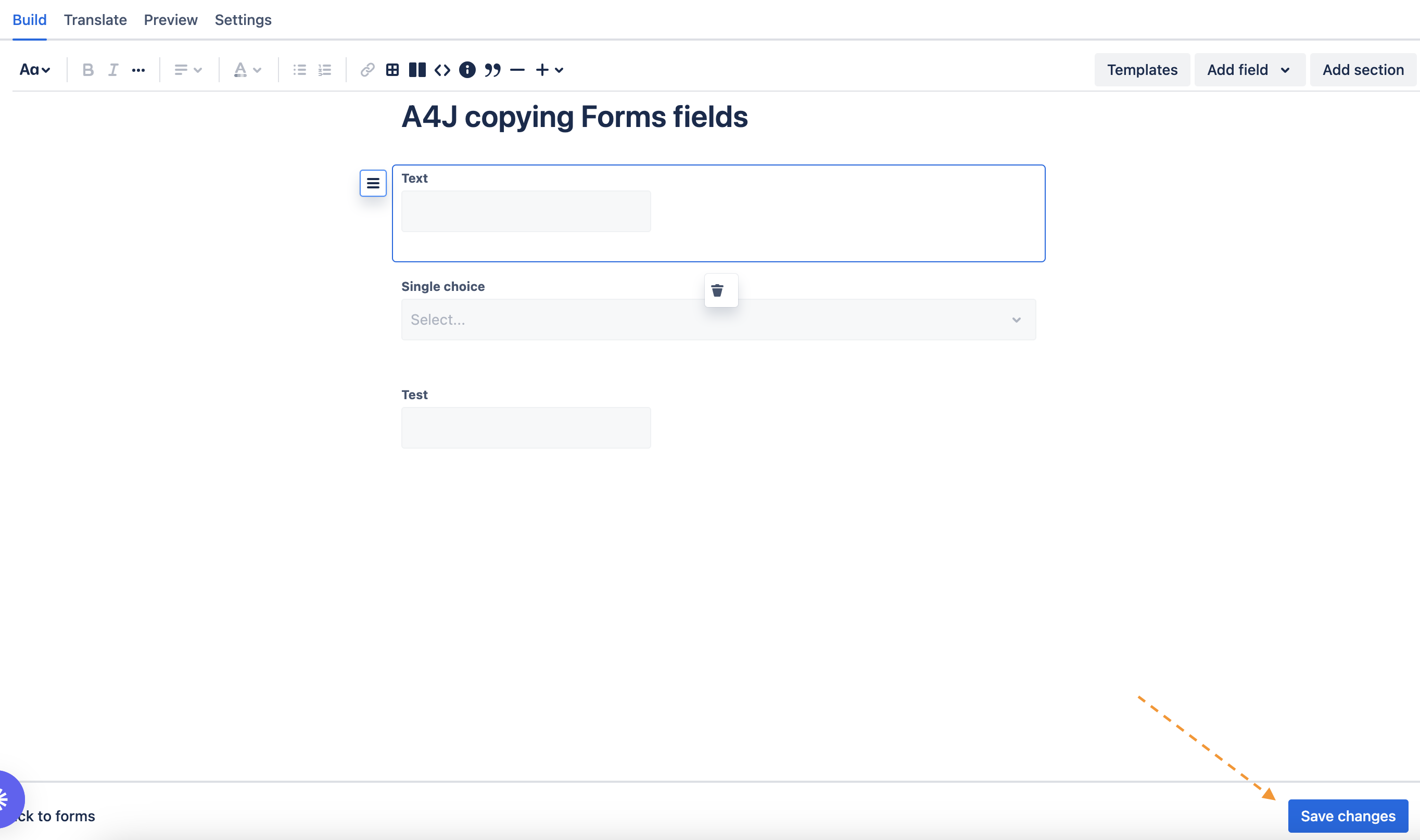This screenshot has width=1420, height=840.
Task: Switch to the Preview tab
Action: 170,20
